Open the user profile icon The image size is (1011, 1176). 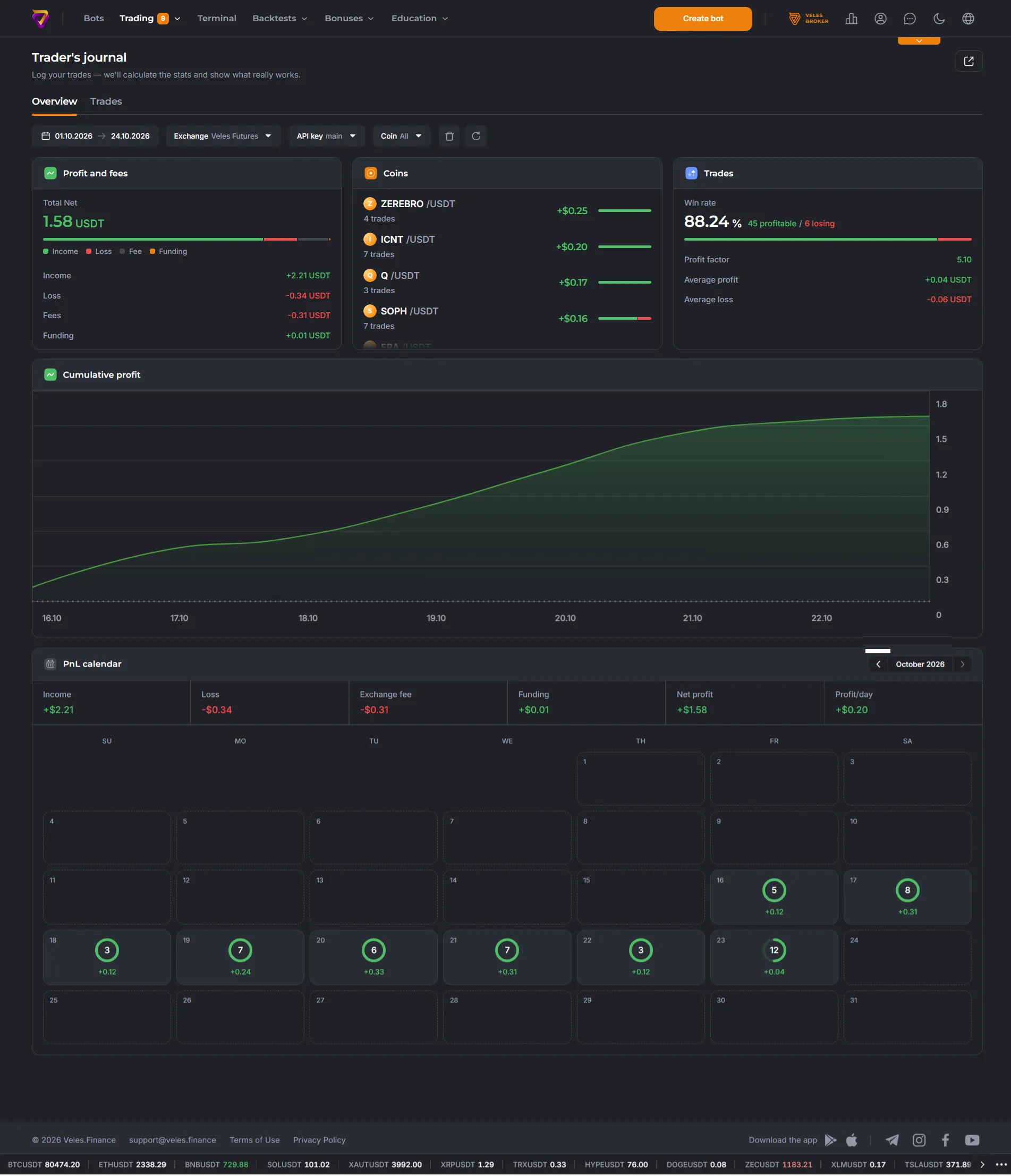880,19
